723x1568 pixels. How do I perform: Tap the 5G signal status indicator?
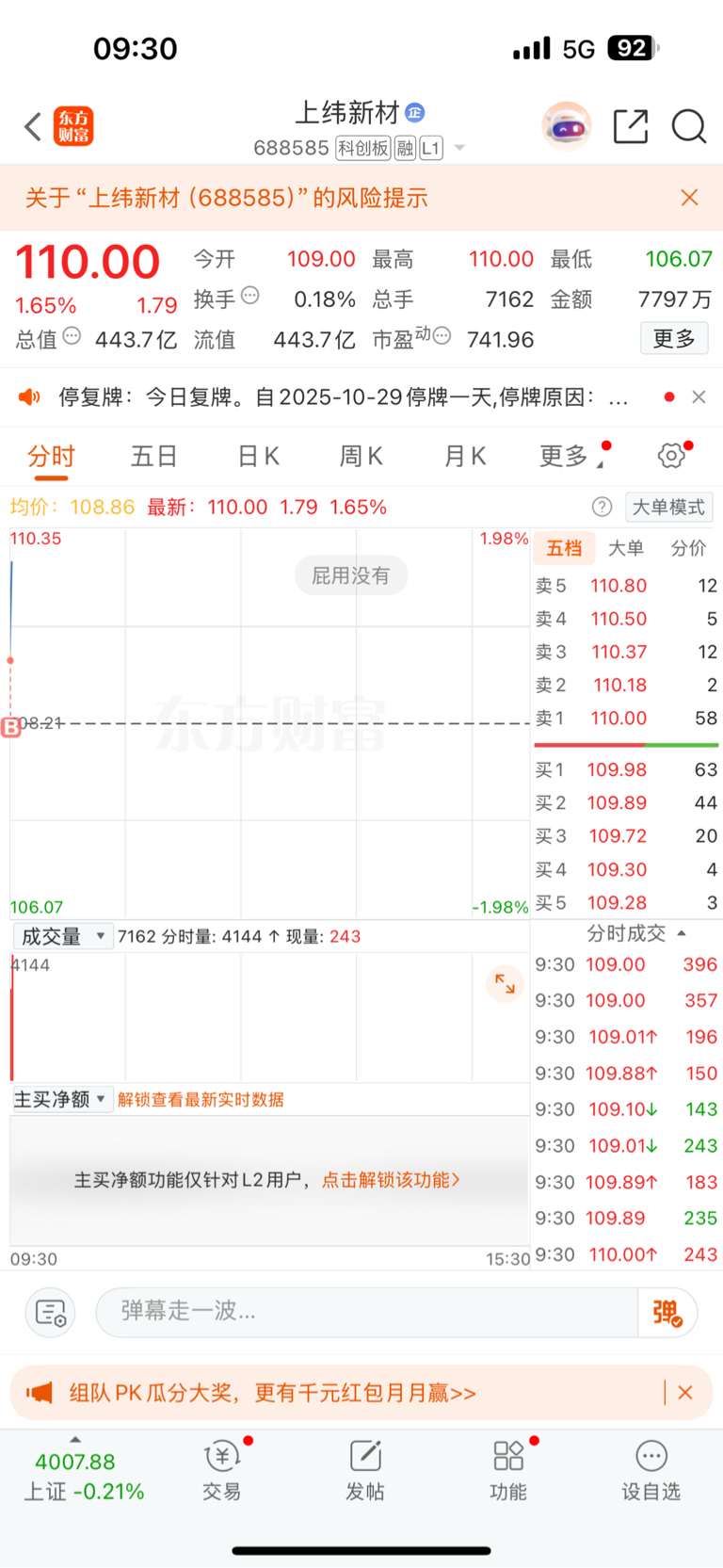(x=578, y=49)
